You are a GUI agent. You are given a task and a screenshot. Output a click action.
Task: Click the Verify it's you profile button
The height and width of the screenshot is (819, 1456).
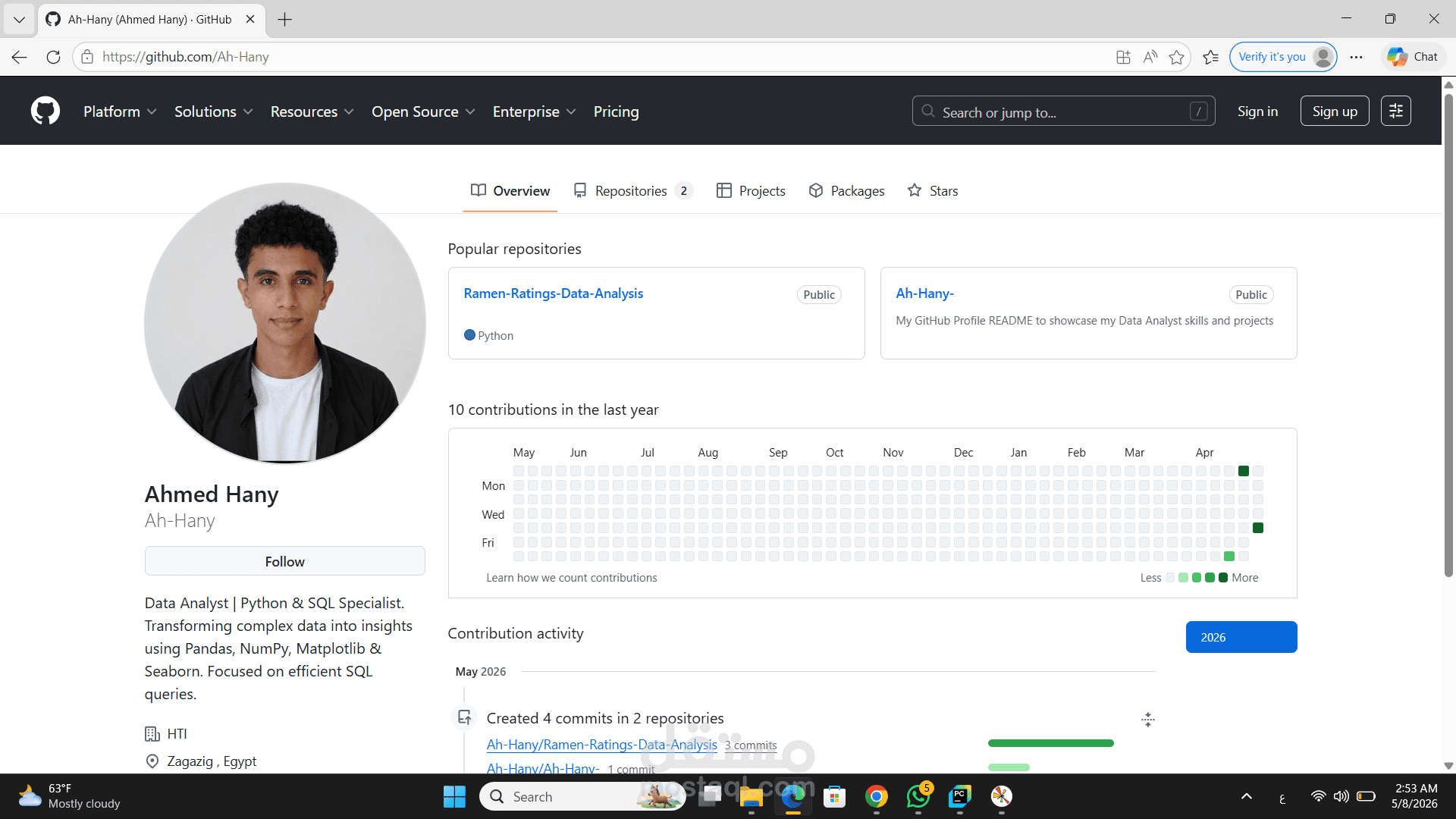point(1283,57)
